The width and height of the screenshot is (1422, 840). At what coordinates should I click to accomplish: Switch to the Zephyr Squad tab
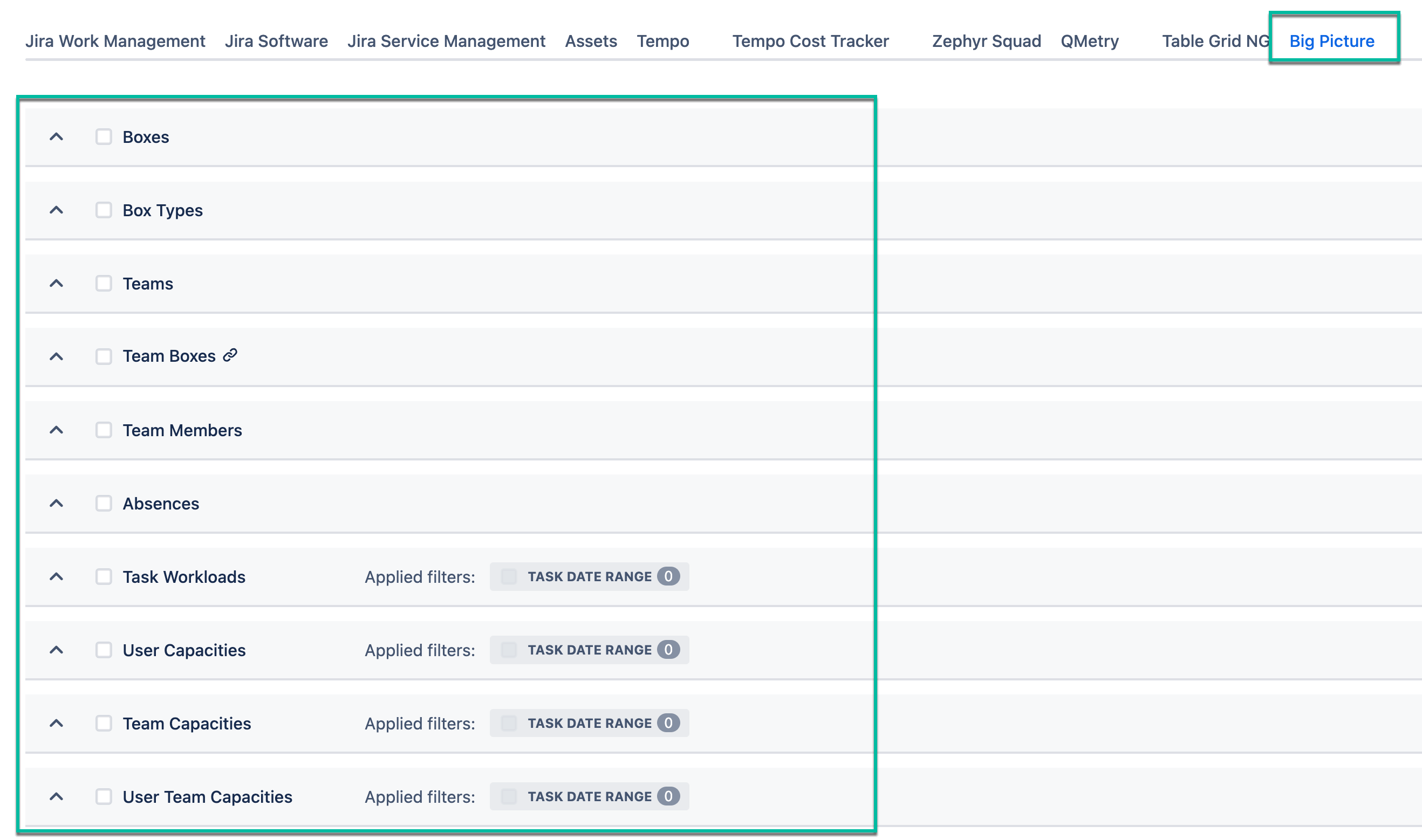point(986,41)
